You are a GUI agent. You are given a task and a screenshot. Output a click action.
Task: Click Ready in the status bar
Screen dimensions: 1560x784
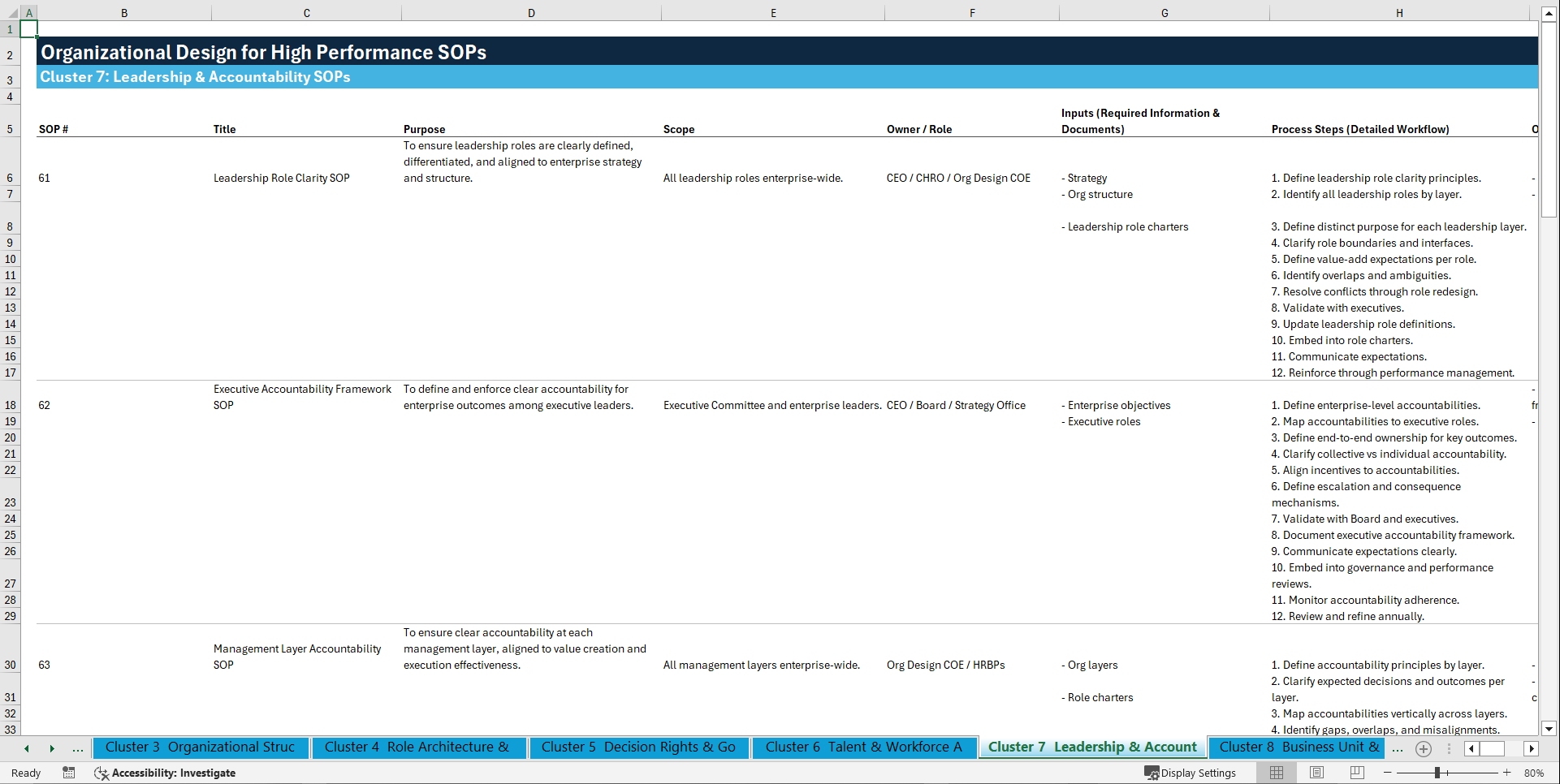tap(25, 773)
